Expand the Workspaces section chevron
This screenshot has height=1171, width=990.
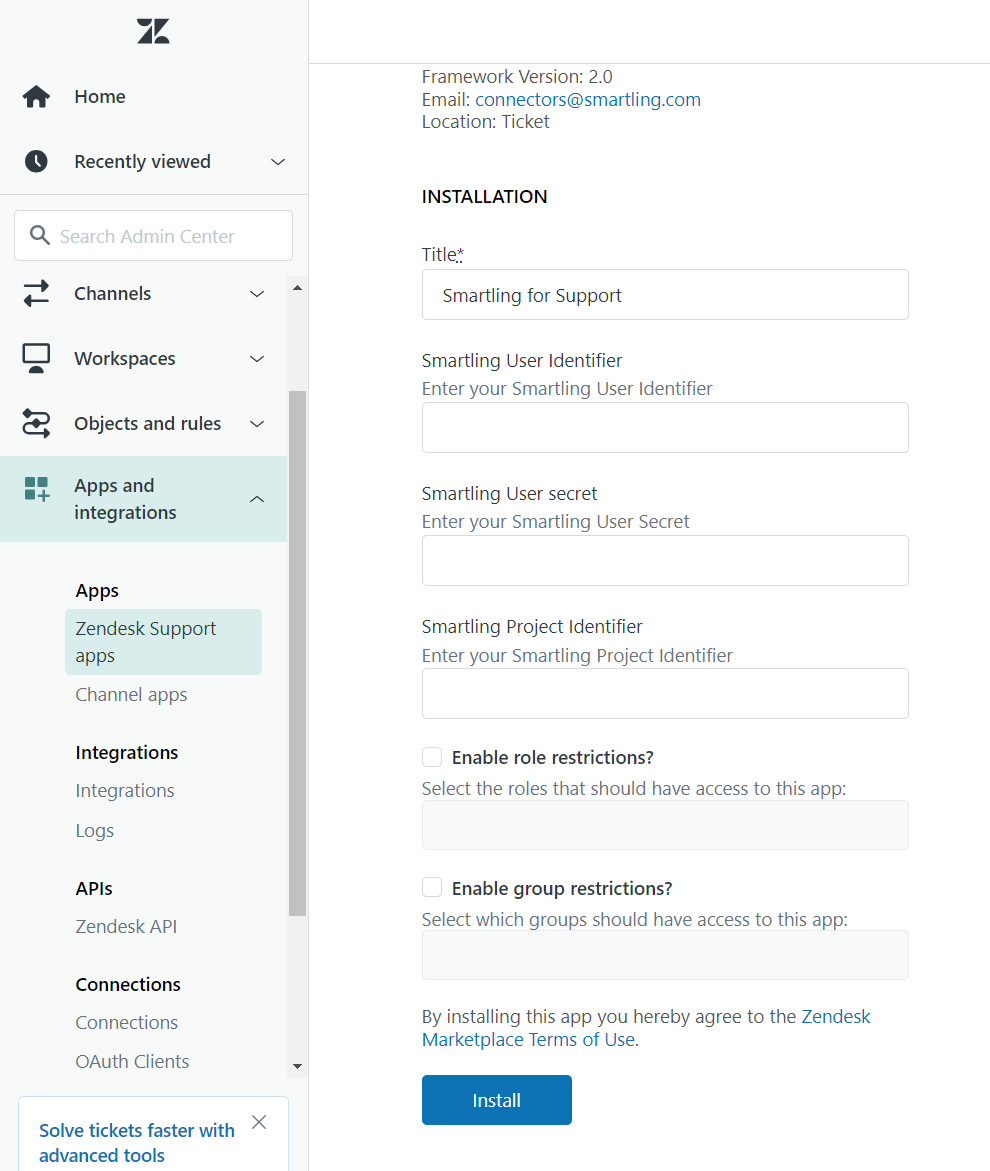click(257, 358)
